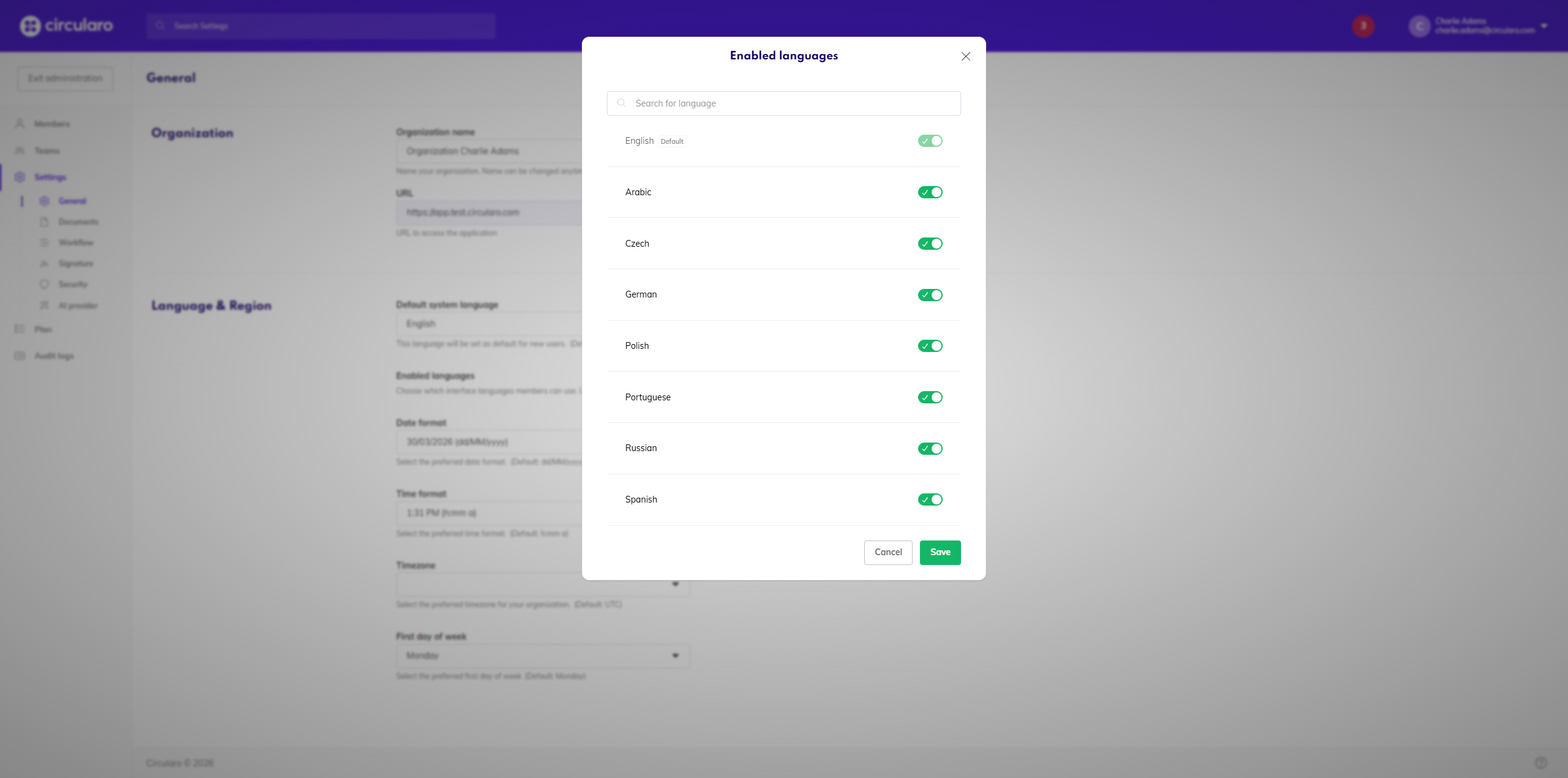Expand the user account dropdown arrow
This screenshot has height=778, width=1568.
(1543, 26)
